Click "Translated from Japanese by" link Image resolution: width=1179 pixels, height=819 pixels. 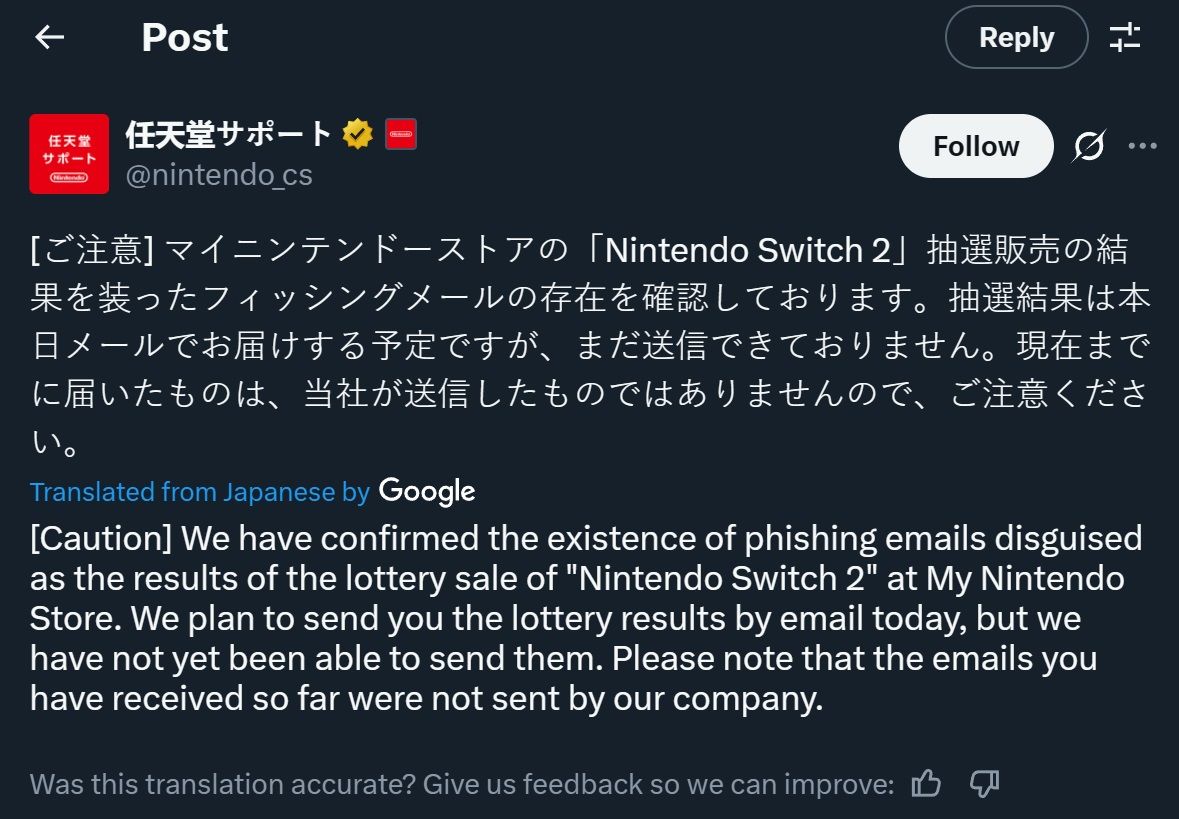[x=200, y=492]
